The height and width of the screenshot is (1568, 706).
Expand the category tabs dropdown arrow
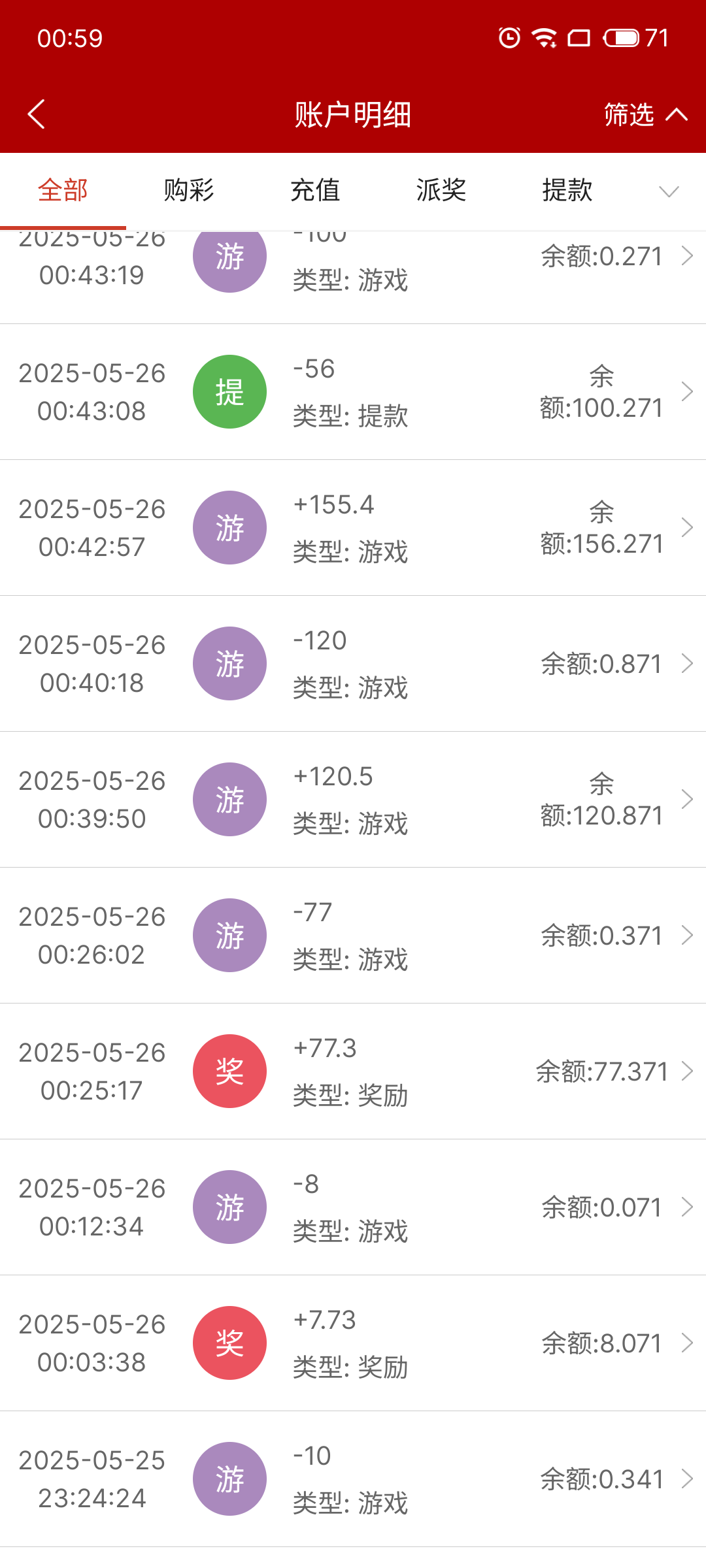coord(669,191)
